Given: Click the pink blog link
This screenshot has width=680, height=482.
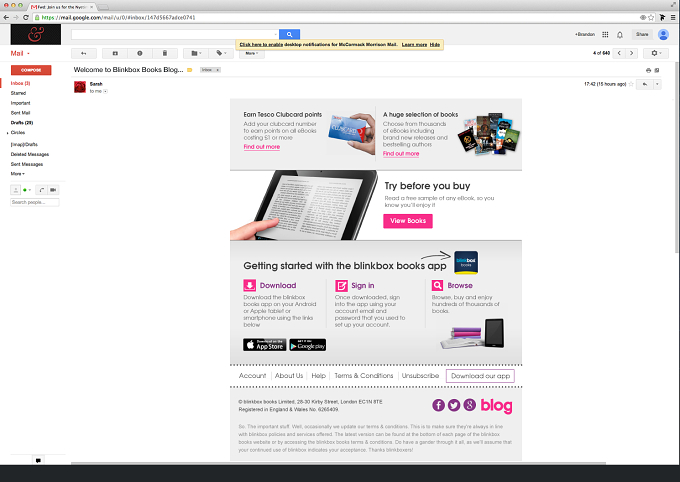Looking at the screenshot, I should tap(497, 406).
